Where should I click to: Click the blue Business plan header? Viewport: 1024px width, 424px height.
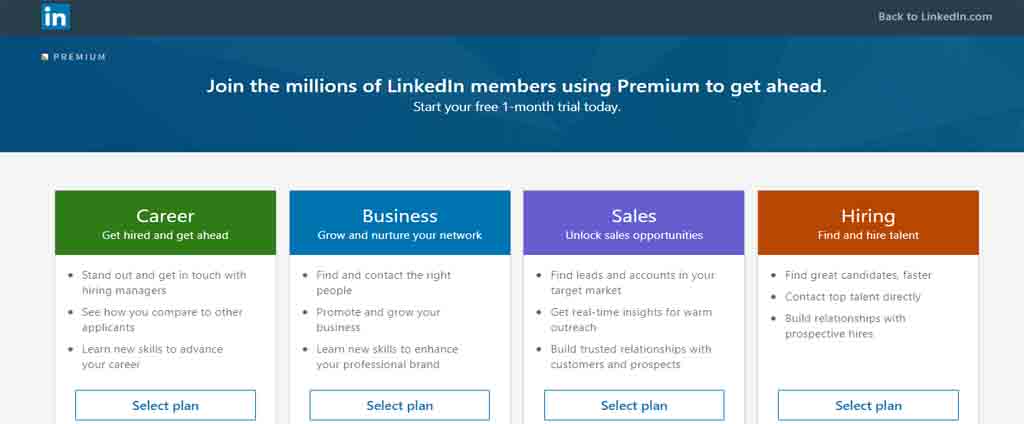click(x=400, y=223)
